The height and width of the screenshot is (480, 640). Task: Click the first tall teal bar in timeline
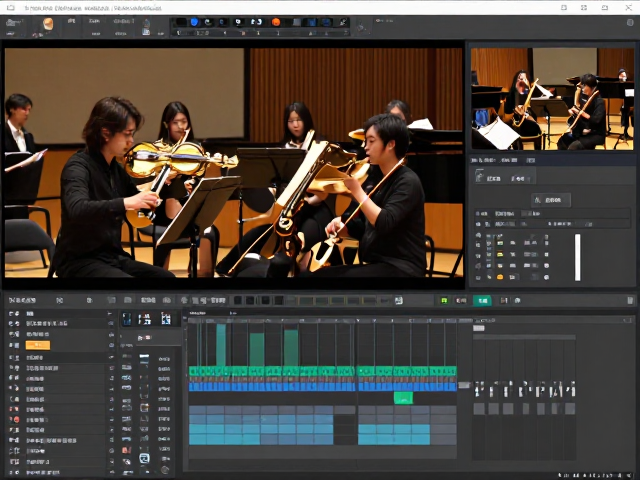tap(221, 345)
